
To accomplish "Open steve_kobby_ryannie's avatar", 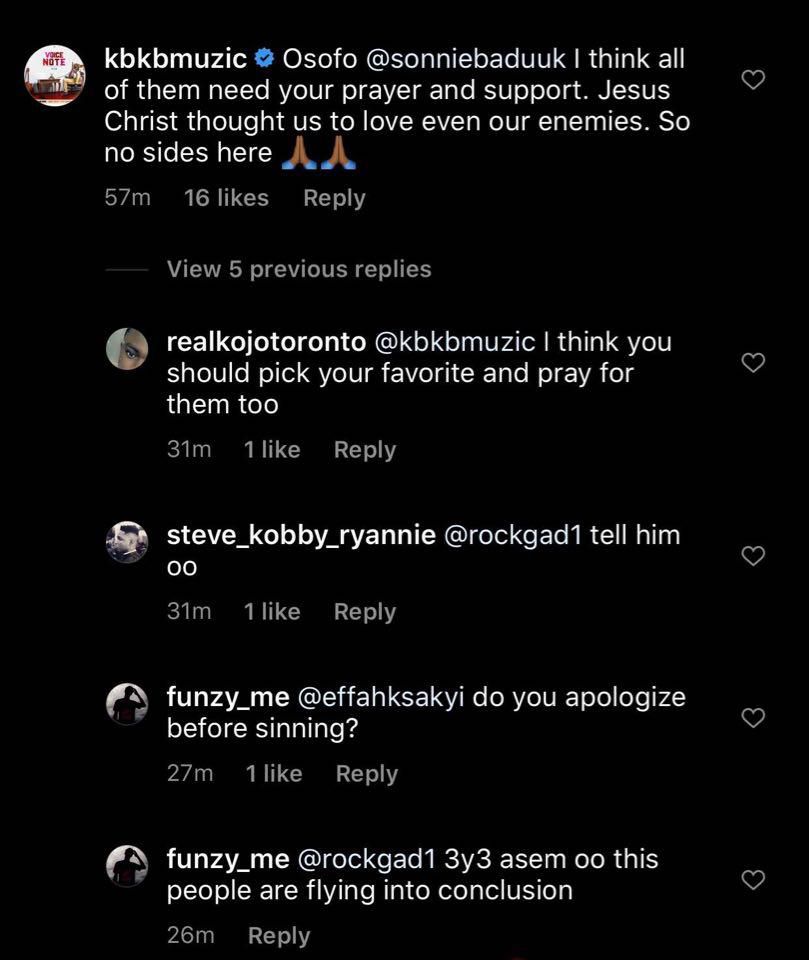I will click(127, 542).
